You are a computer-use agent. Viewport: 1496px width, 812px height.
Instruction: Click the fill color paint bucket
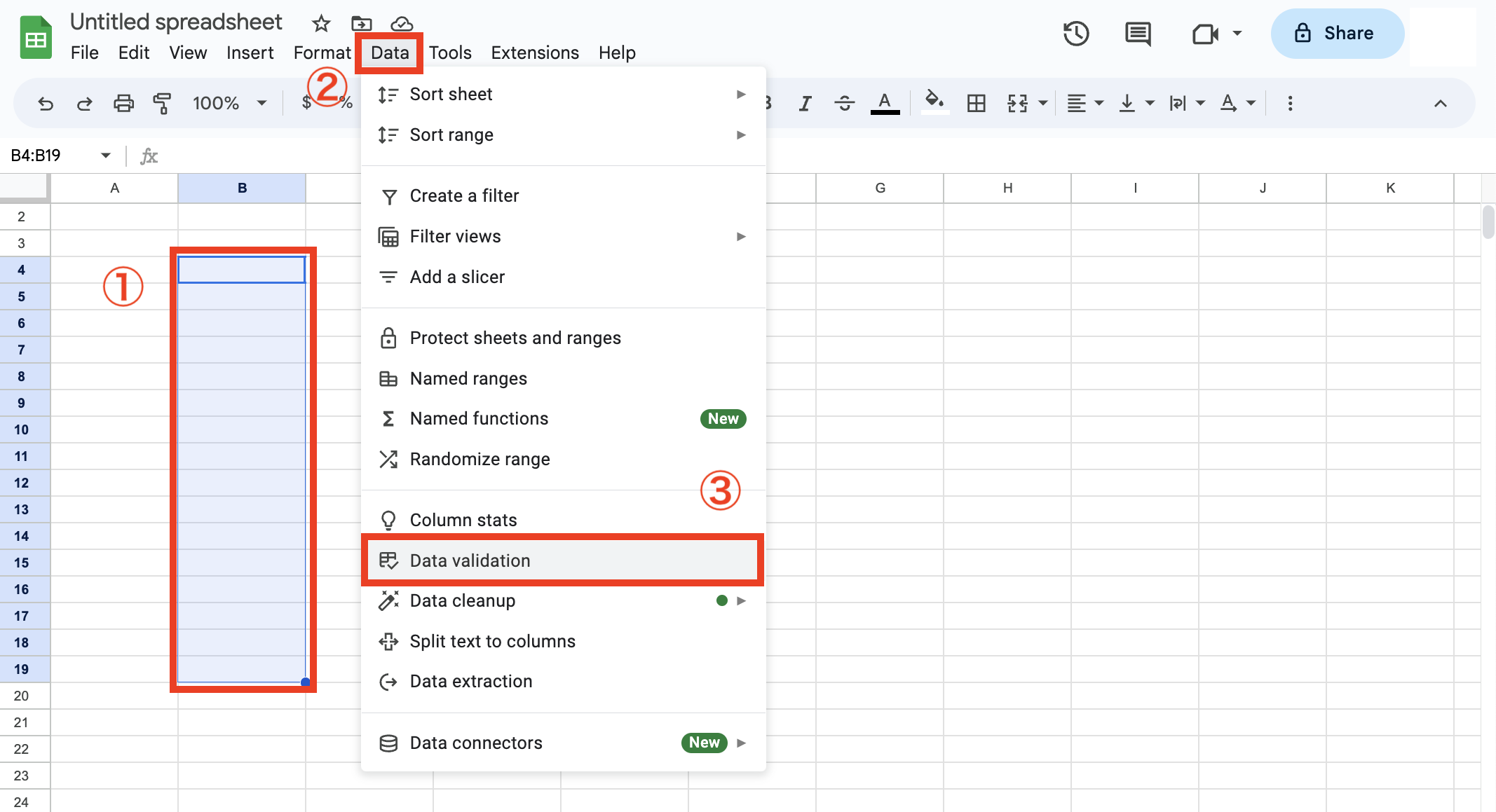(x=934, y=103)
